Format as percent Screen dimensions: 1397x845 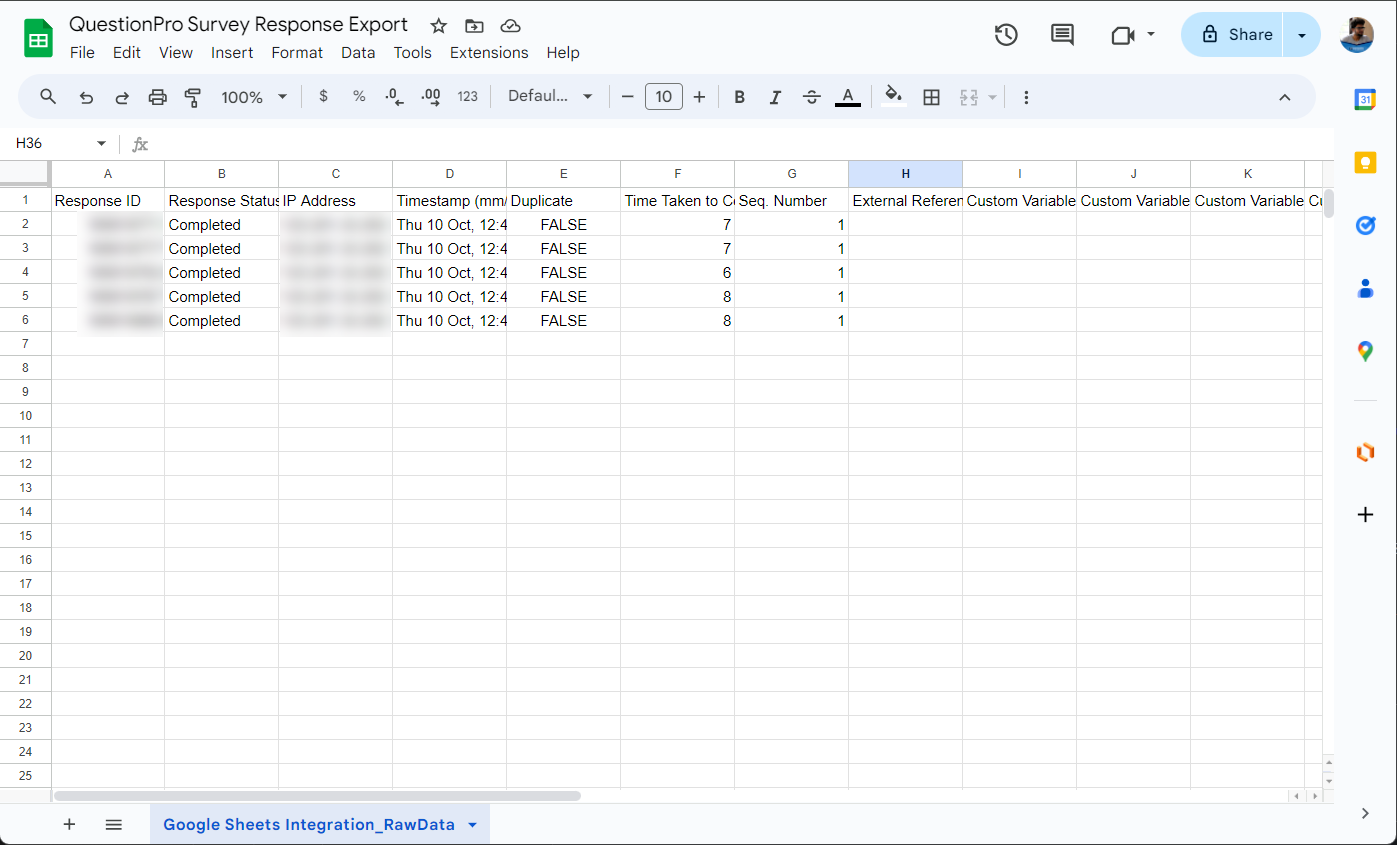[x=359, y=97]
